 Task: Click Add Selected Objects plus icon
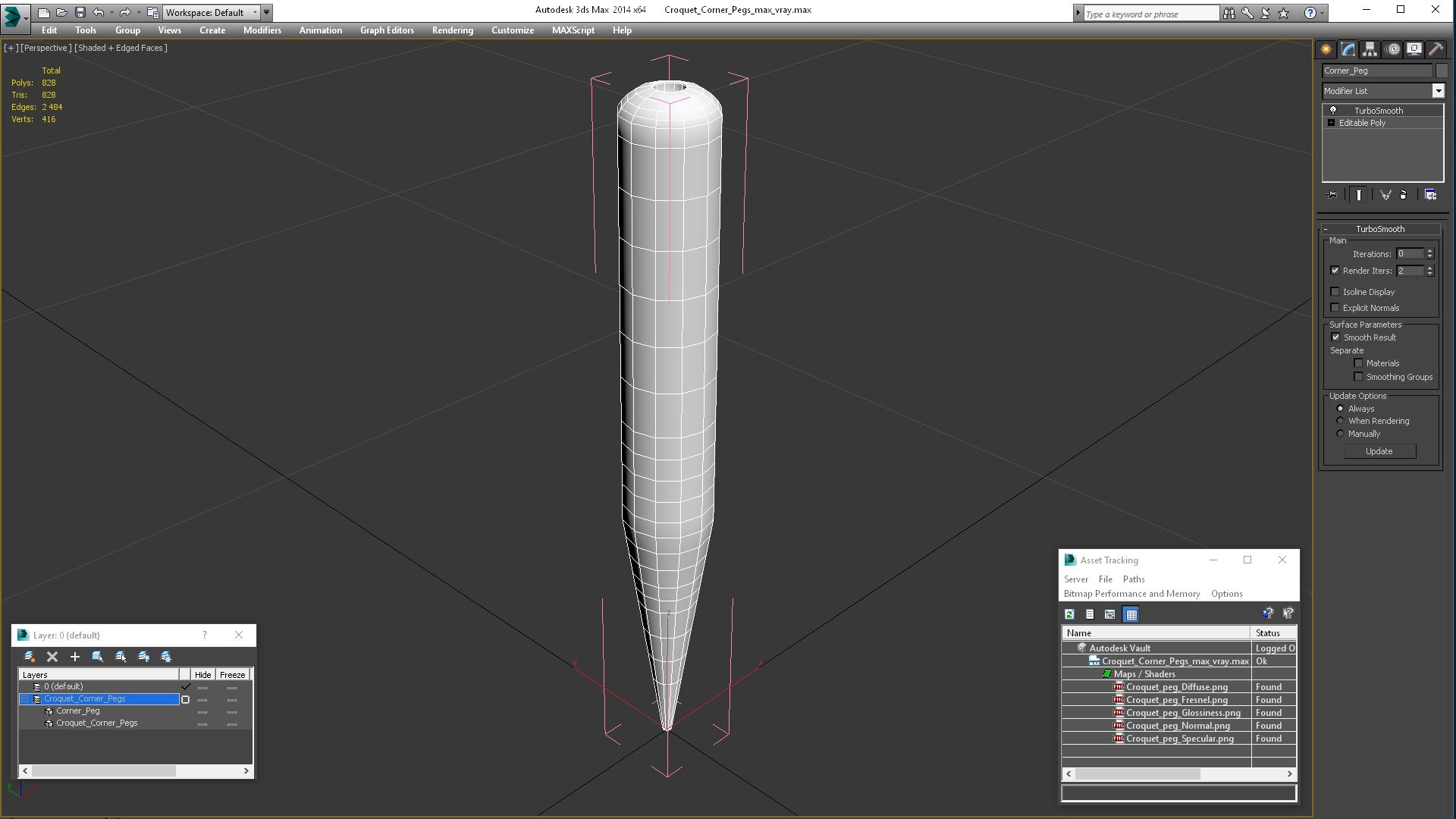pos(74,657)
